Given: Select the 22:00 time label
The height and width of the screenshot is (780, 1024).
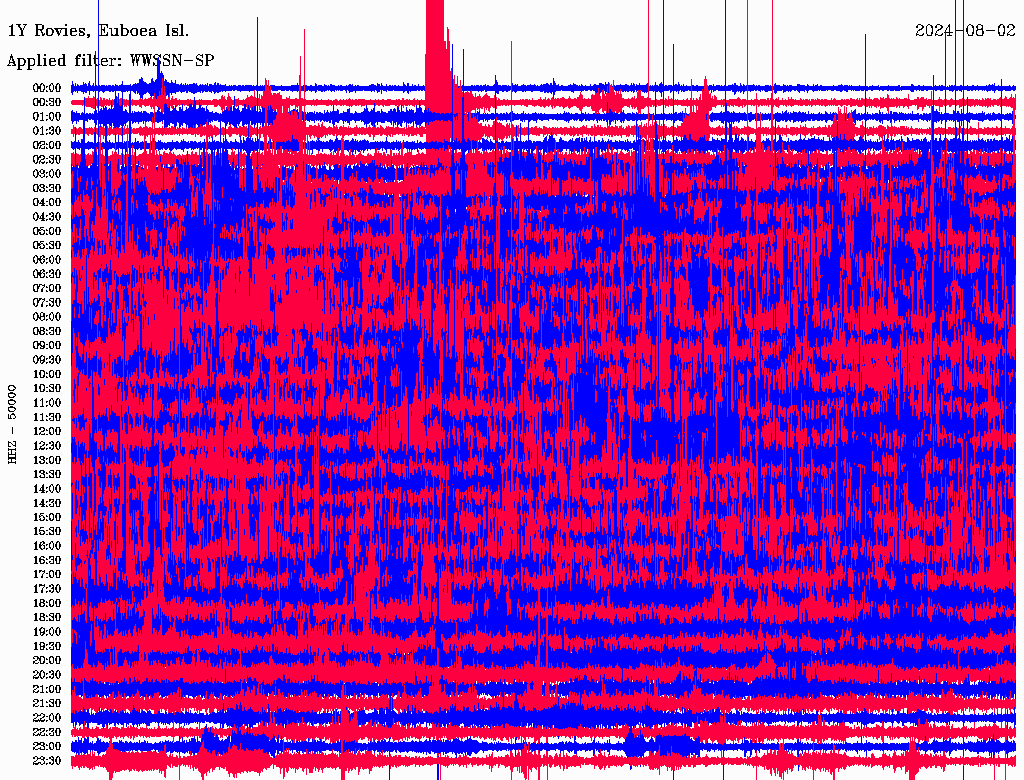Looking at the screenshot, I should [x=47, y=718].
